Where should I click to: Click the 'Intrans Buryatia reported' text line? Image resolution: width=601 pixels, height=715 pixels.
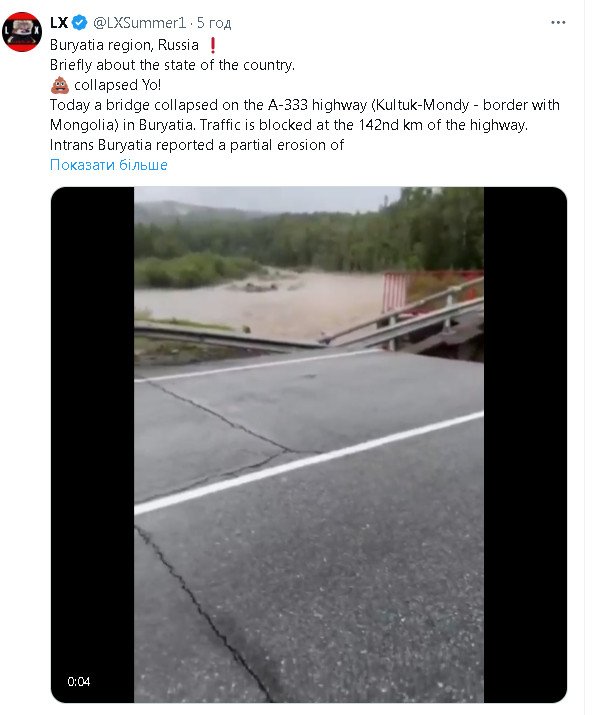pos(197,145)
